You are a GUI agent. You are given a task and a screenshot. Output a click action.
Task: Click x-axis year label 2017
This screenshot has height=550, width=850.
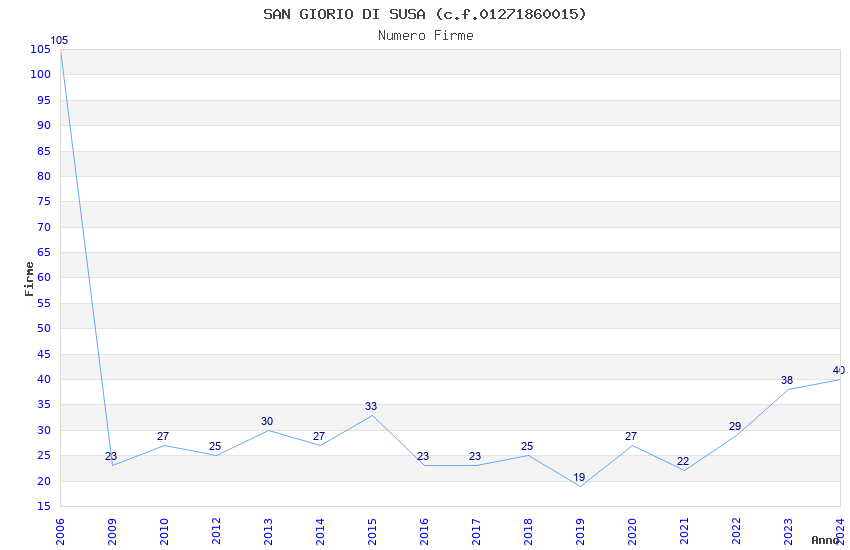coord(476,532)
